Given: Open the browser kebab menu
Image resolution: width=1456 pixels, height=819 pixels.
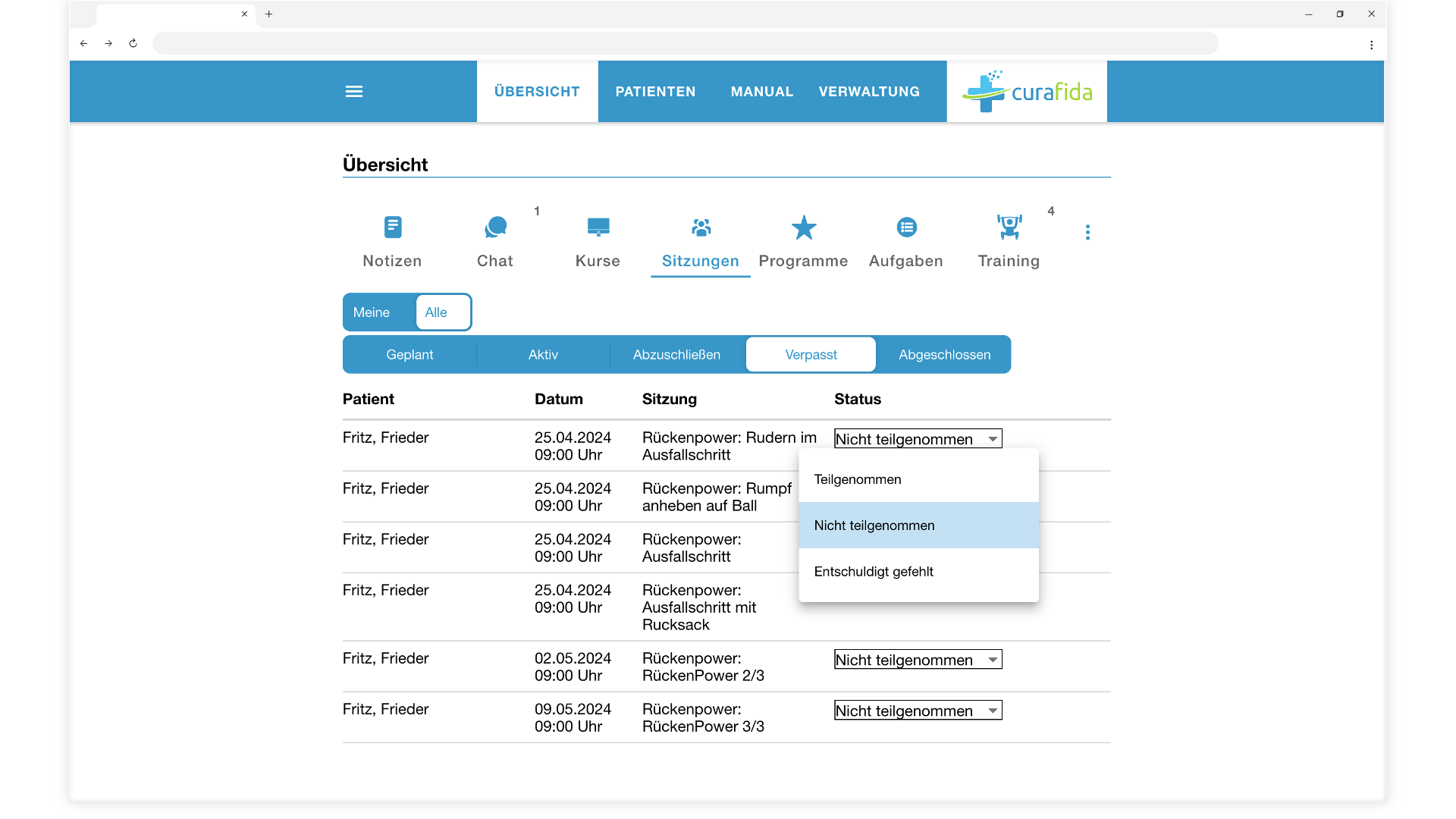Looking at the screenshot, I should point(1371,45).
